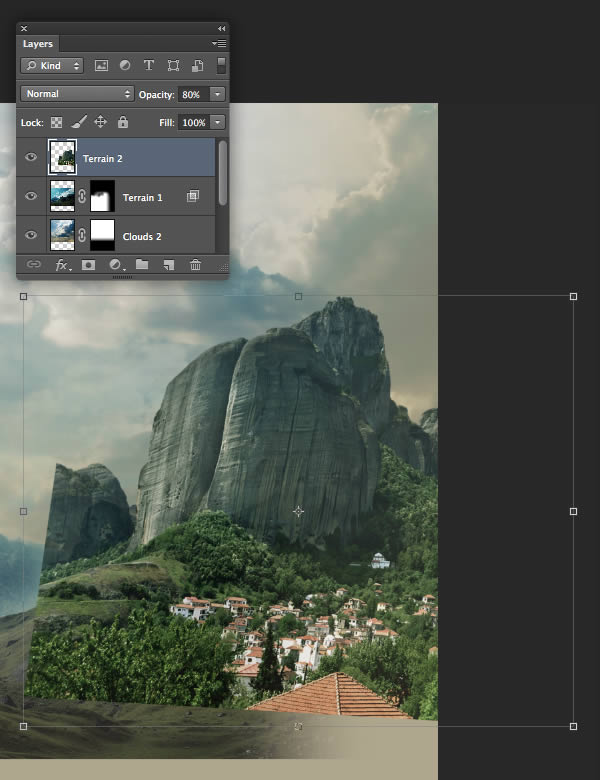This screenshot has width=600, height=780.
Task: Lock image pixels brush icon
Action: 79,122
